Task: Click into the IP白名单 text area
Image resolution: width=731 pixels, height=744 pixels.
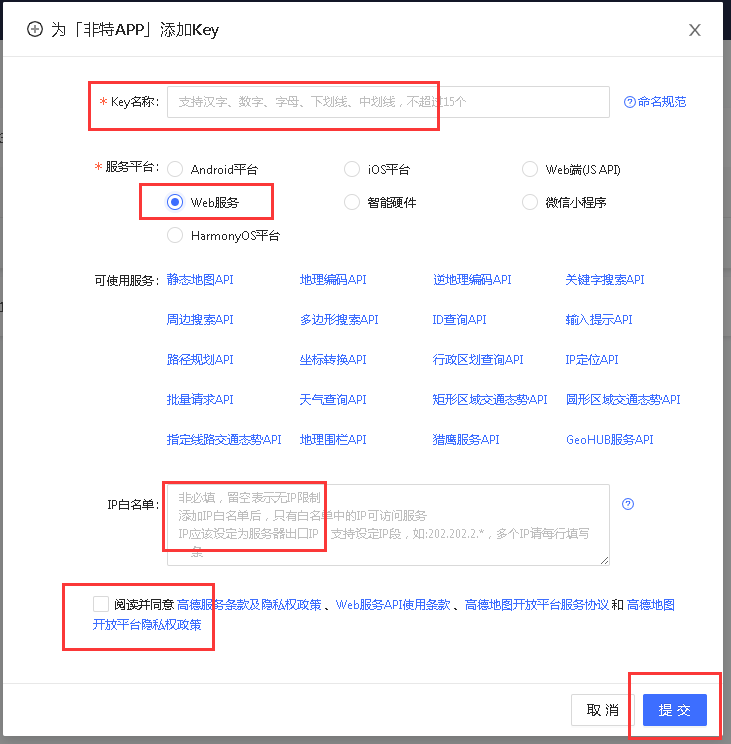Action: click(x=388, y=525)
